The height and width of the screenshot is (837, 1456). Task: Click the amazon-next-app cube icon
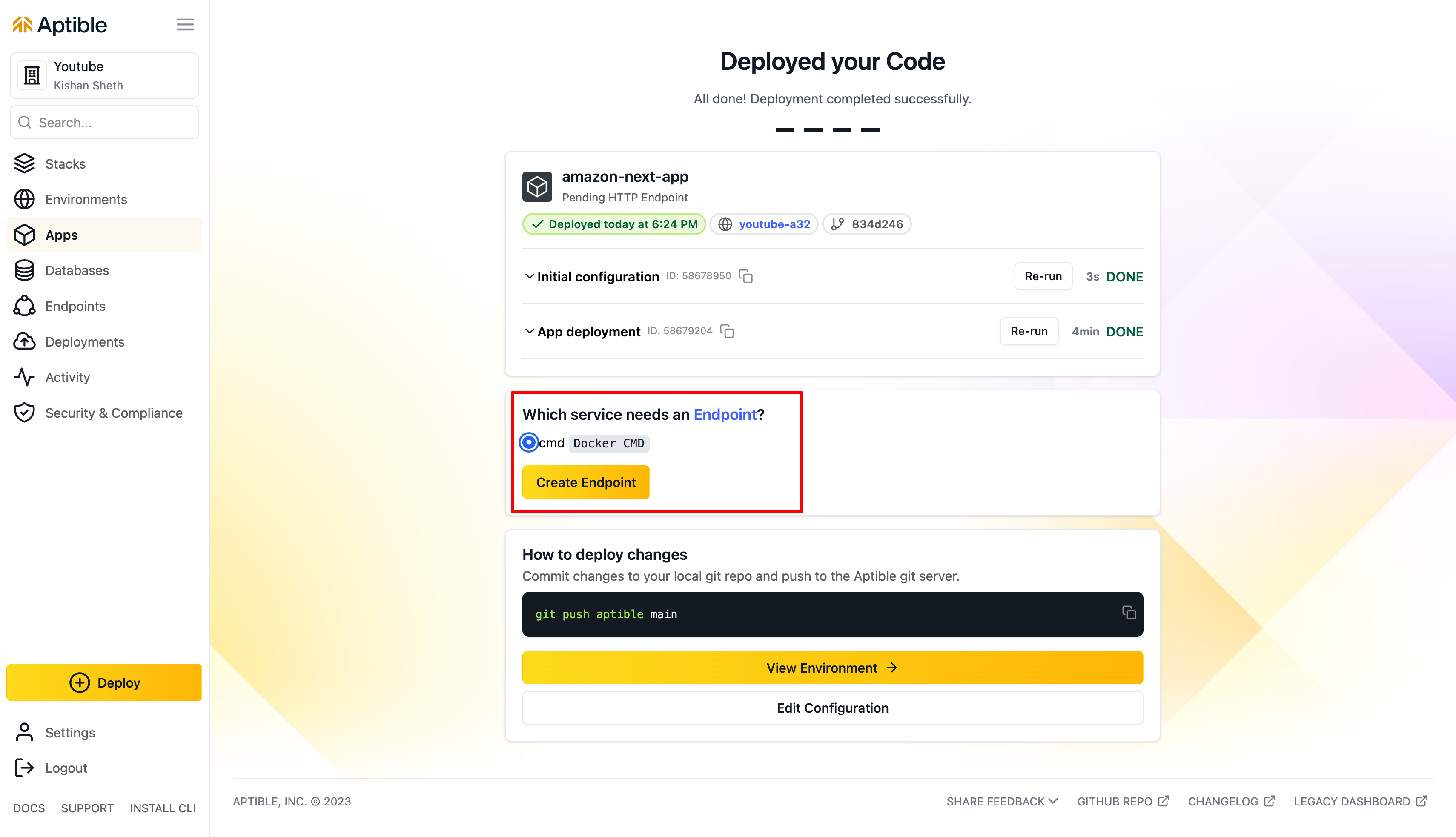pyautogui.click(x=537, y=186)
